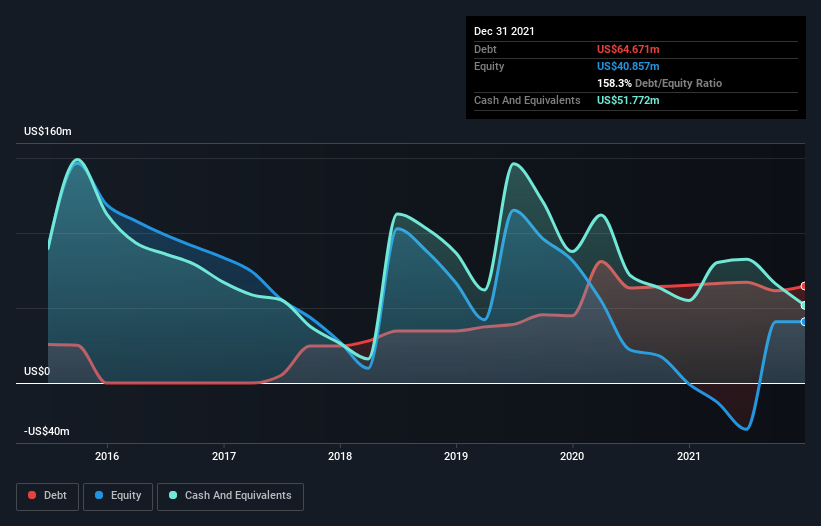The height and width of the screenshot is (526, 821).
Task: Click the 158.3% Debt/Equity Ratio text
Action: pyautogui.click(x=660, y=83)
